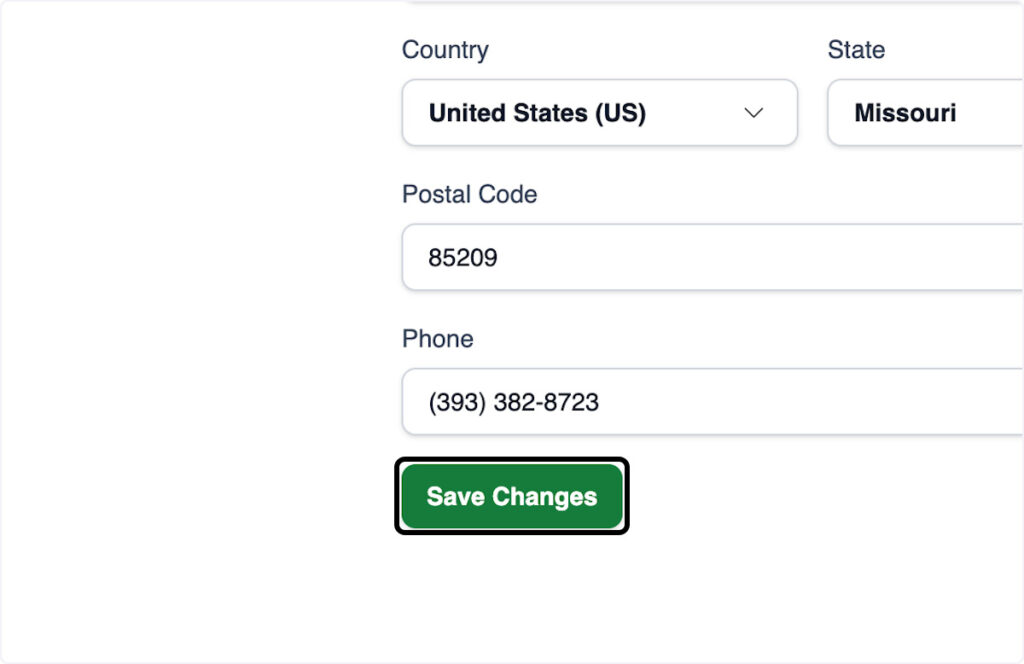1024x664 pixels.
Task: Place cursor in the (393) 382-8723 value
Action: pos(513,402)
